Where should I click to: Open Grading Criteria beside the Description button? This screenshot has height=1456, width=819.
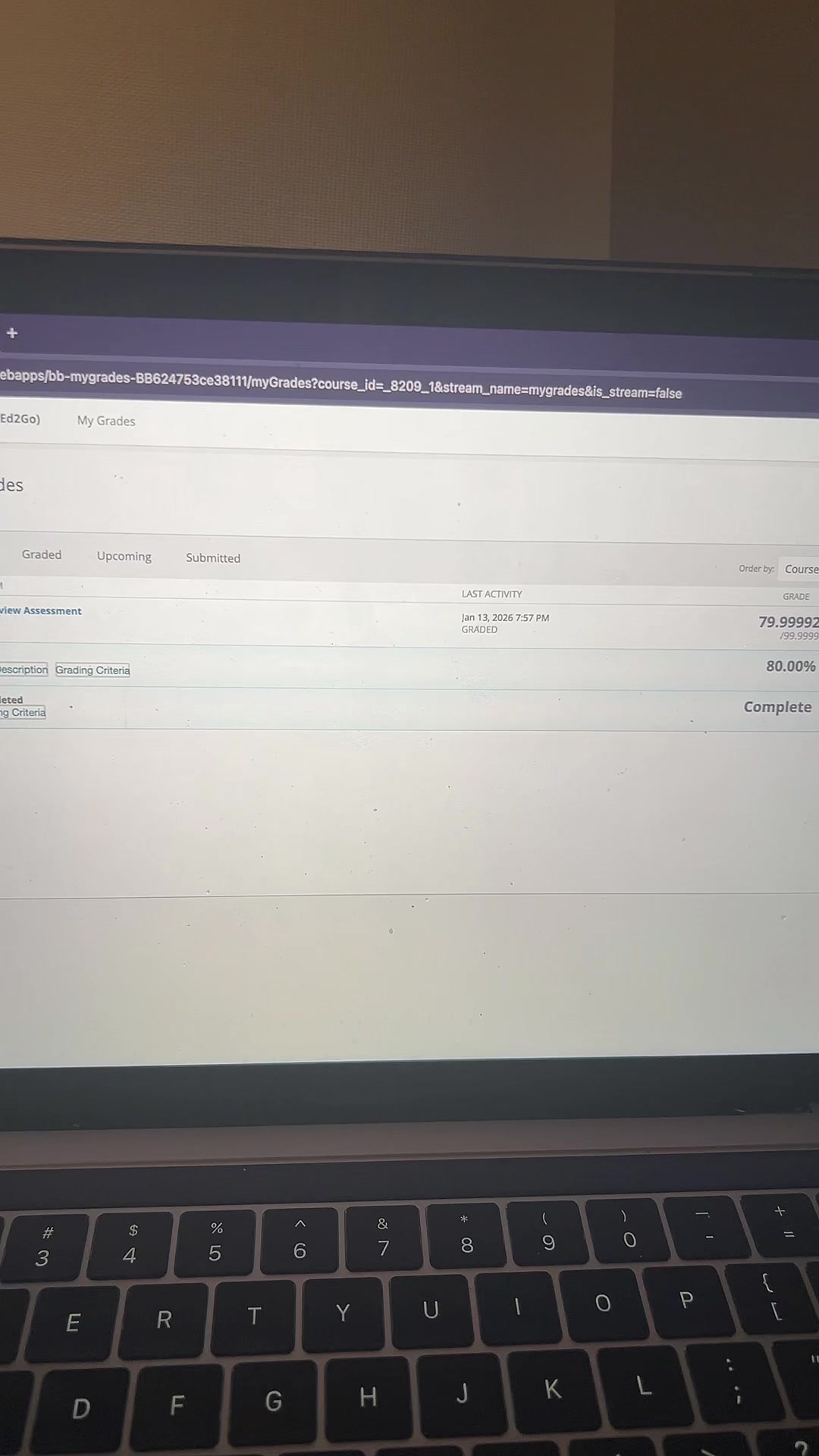click(93, 670)
